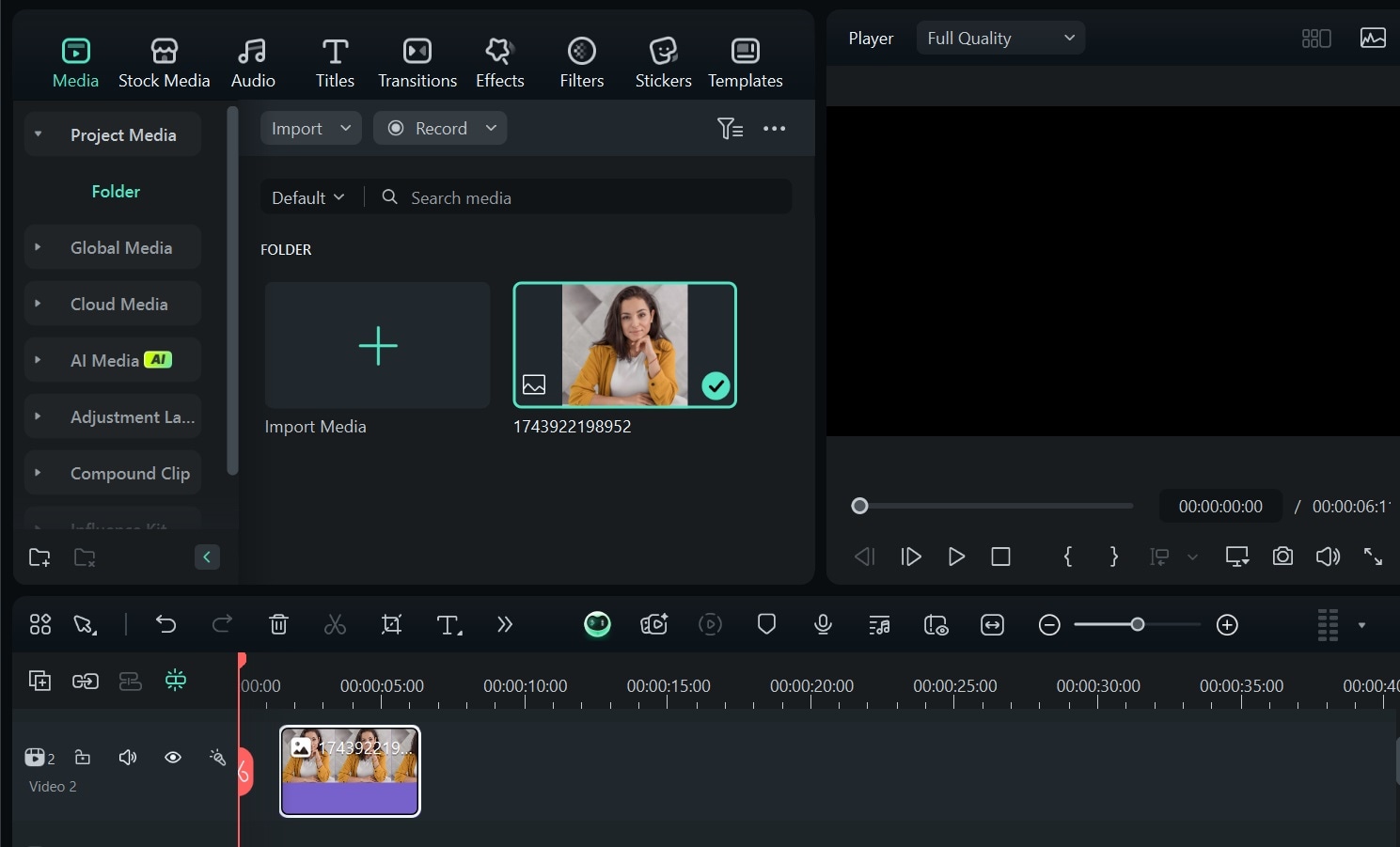Toggle timeline snapping
The height and width of the screenshot is (847, 1400).
click(x=175, y=680)
